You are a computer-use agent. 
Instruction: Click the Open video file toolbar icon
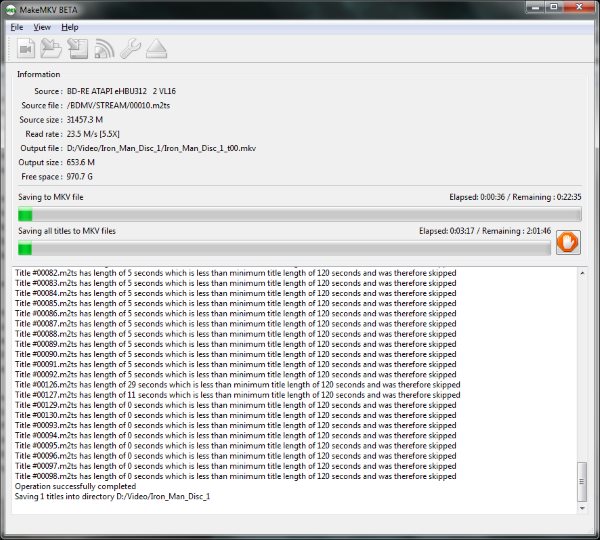click(26, 49)
